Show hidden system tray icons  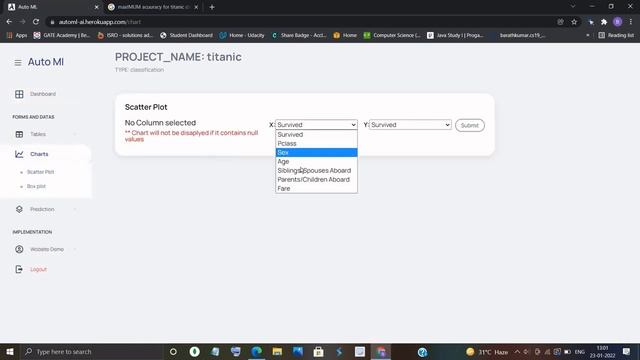click(517, 351)
